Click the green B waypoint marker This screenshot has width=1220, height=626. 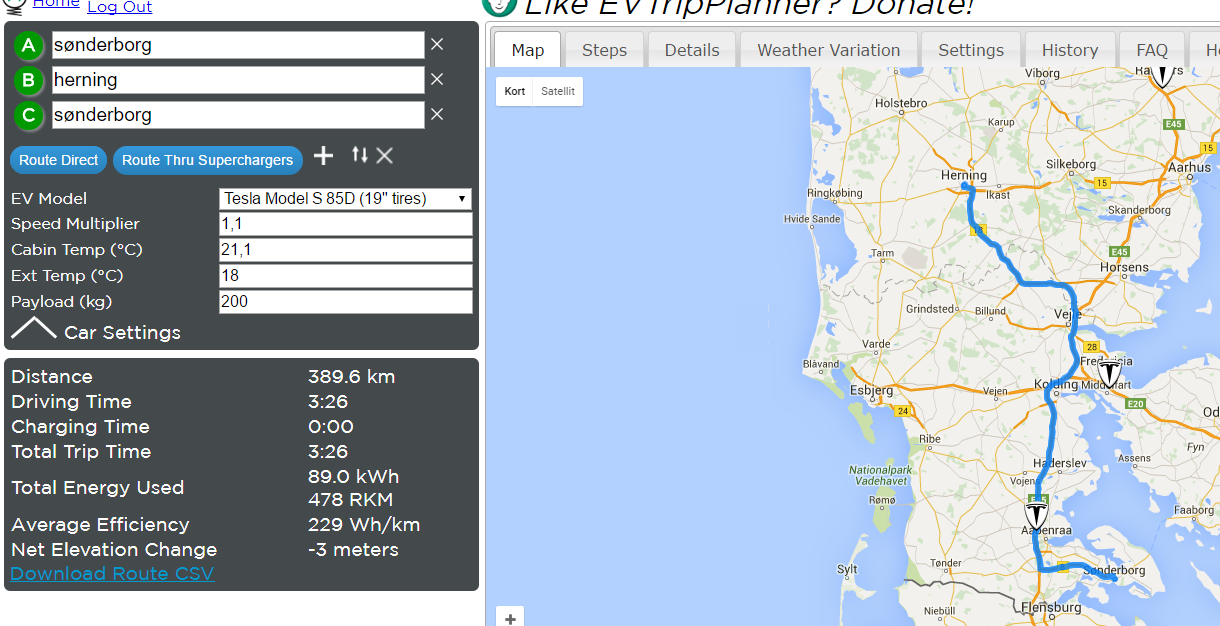pyautogui.click(x=29, y=80)
